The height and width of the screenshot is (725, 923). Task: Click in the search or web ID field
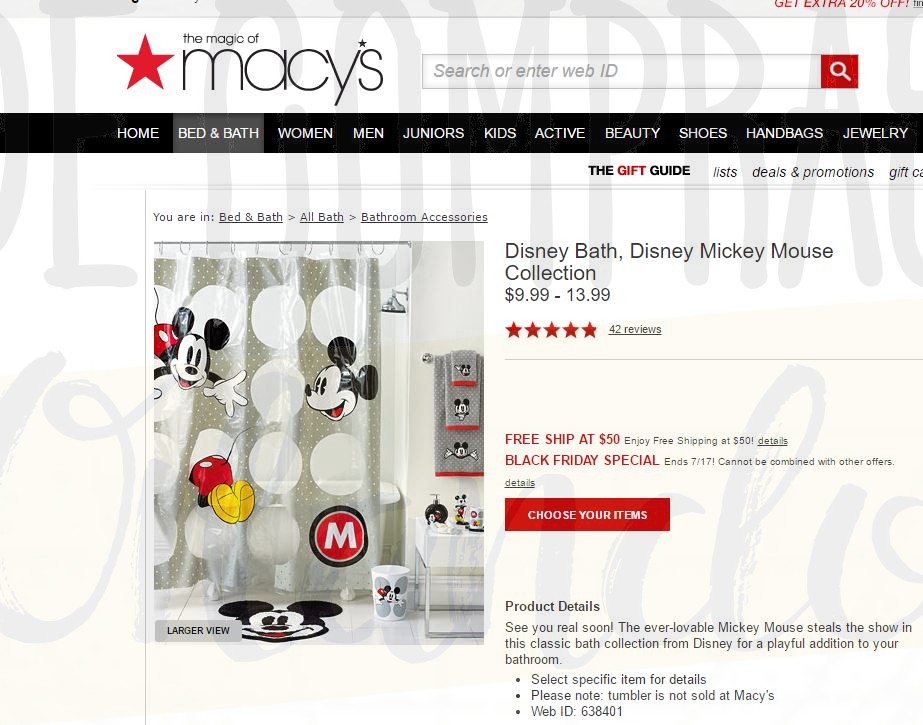click(622, 71)
